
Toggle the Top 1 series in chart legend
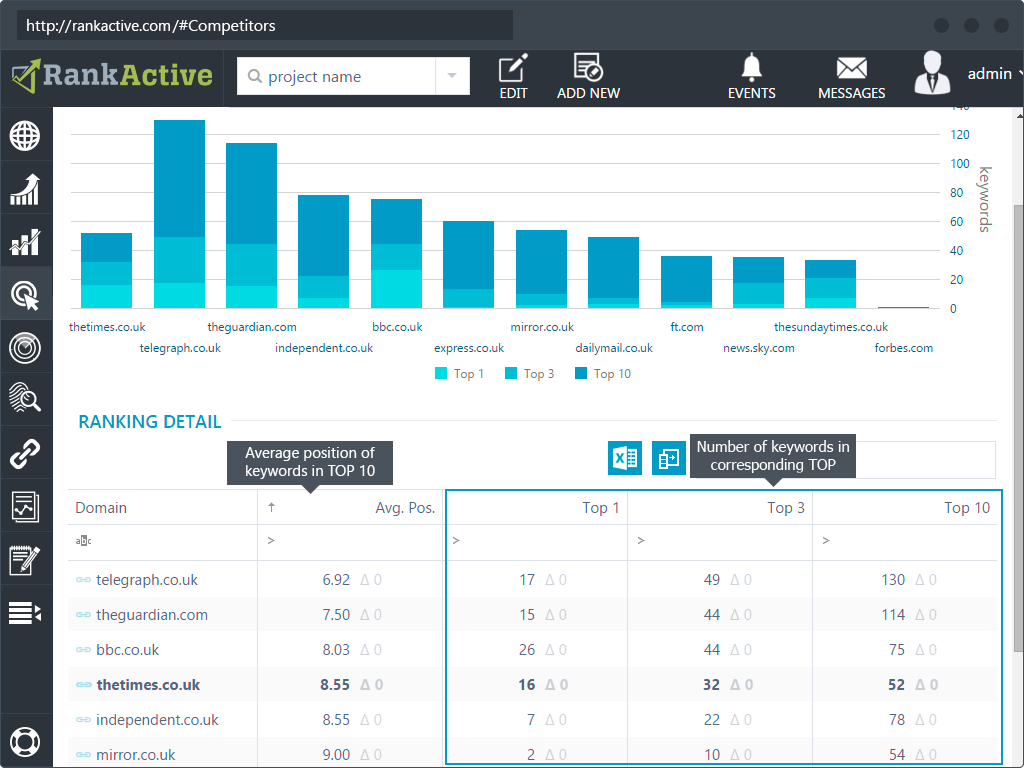click(459, 374)
